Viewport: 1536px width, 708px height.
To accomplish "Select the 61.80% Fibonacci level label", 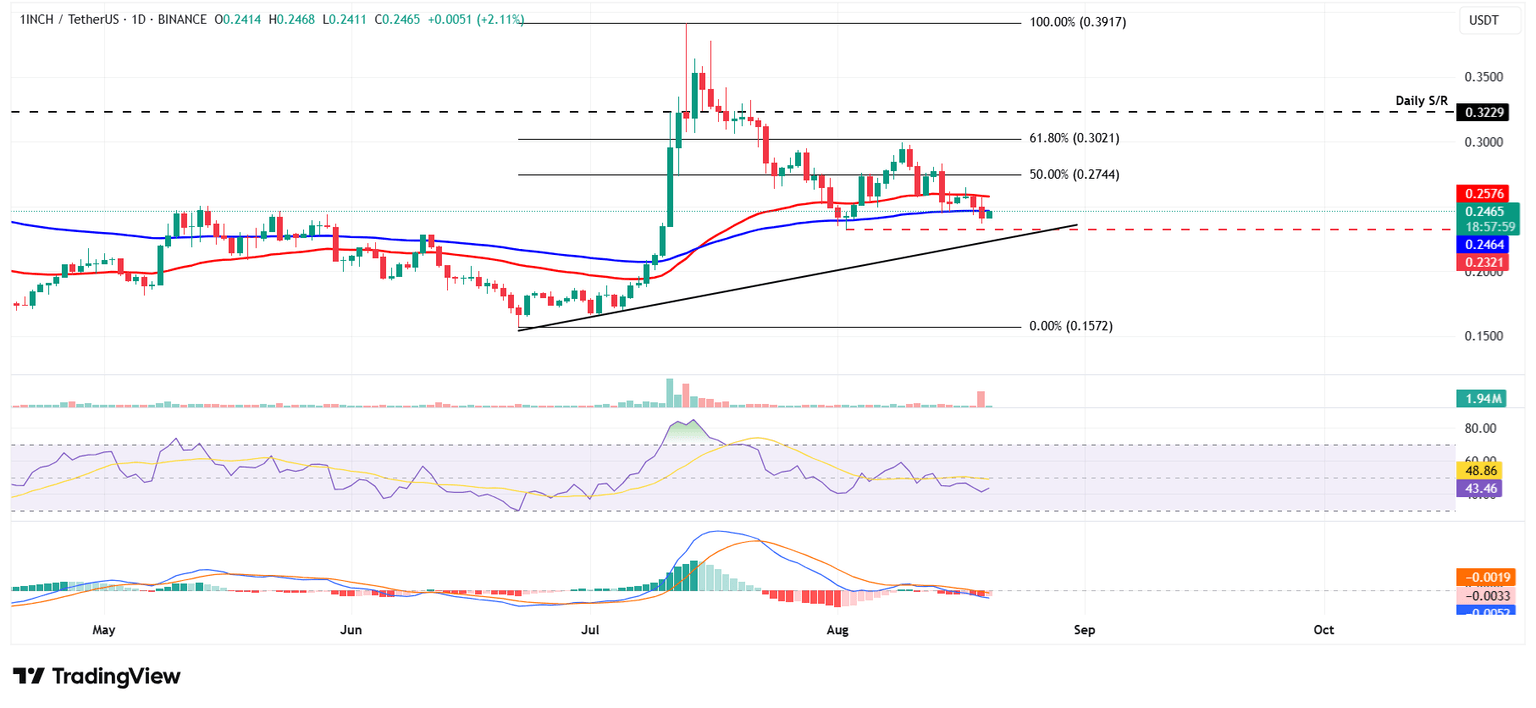I will pos(1074,138).
